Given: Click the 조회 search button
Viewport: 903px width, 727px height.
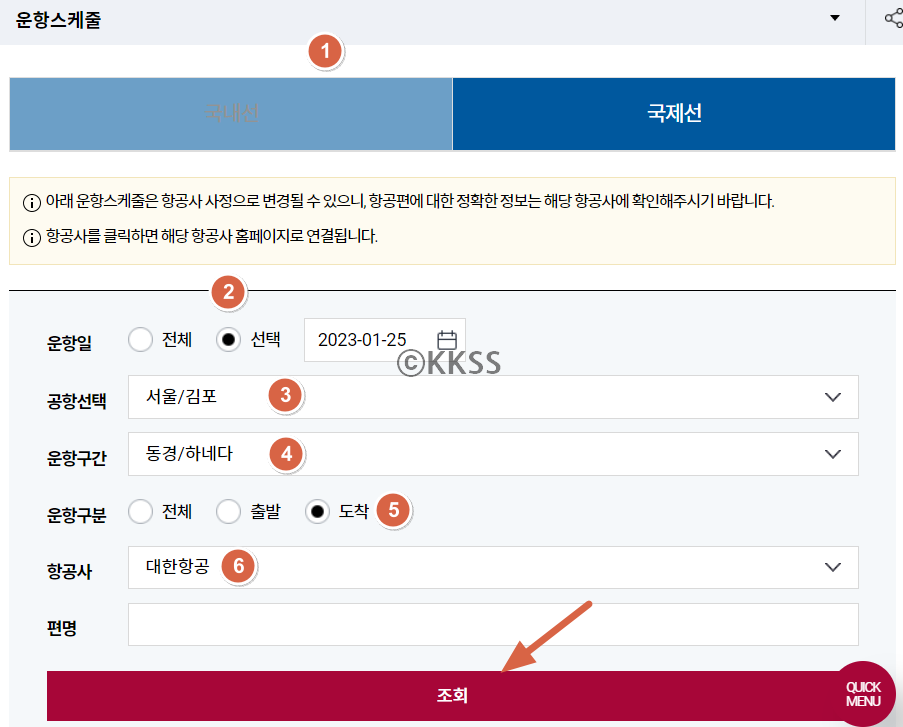Looking at the screenshot, I should (450, 695).
